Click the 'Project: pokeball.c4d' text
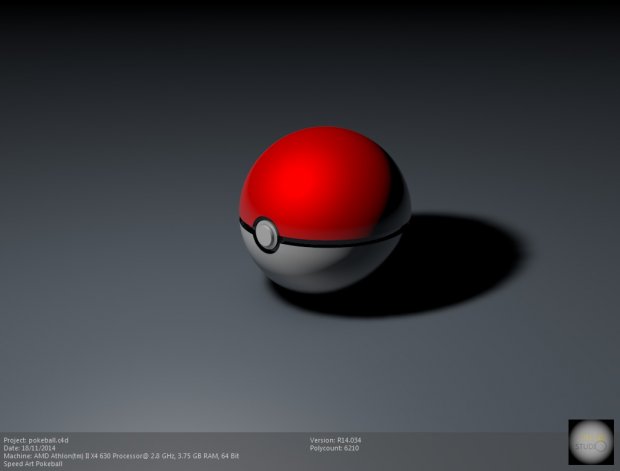 [x=36, y=440]
